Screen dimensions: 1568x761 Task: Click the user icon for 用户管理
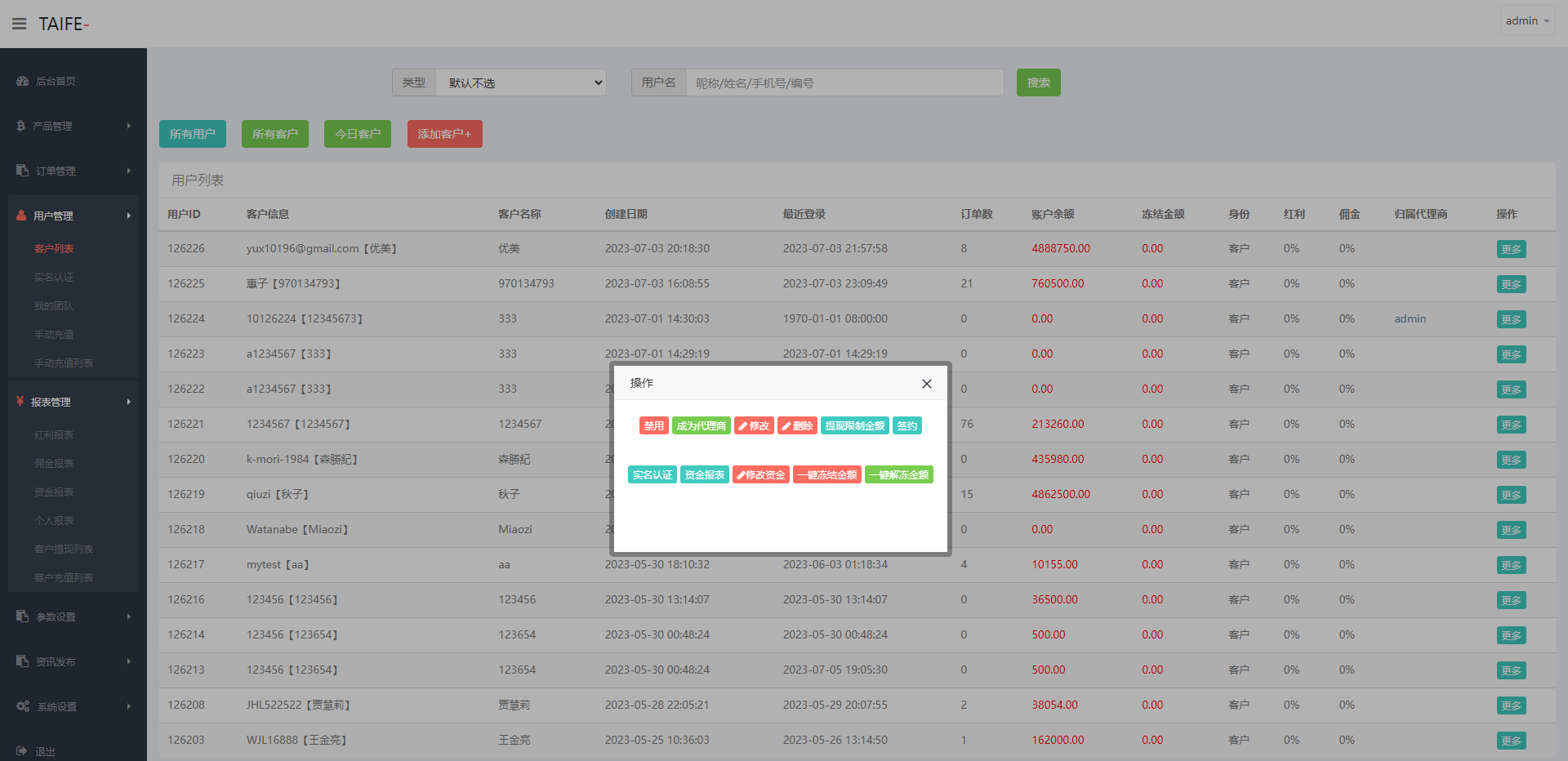21,216
